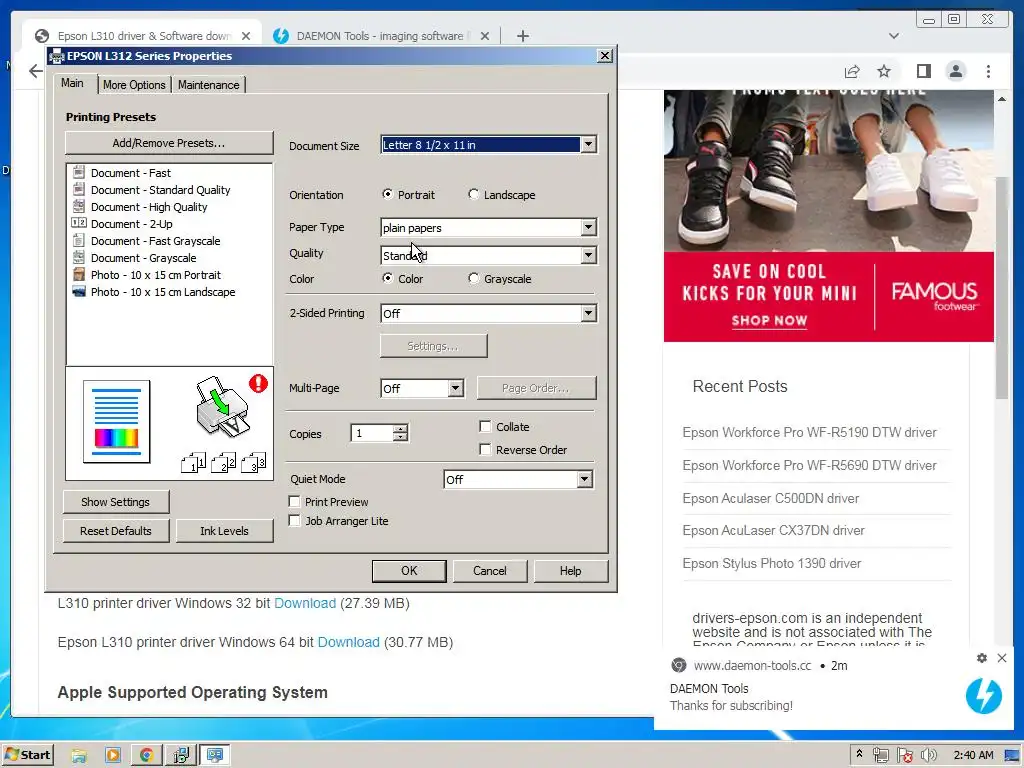Enable the Collate checkbox
The width and height of the screenshot is (1024, 768).
(x=485, y=426)
